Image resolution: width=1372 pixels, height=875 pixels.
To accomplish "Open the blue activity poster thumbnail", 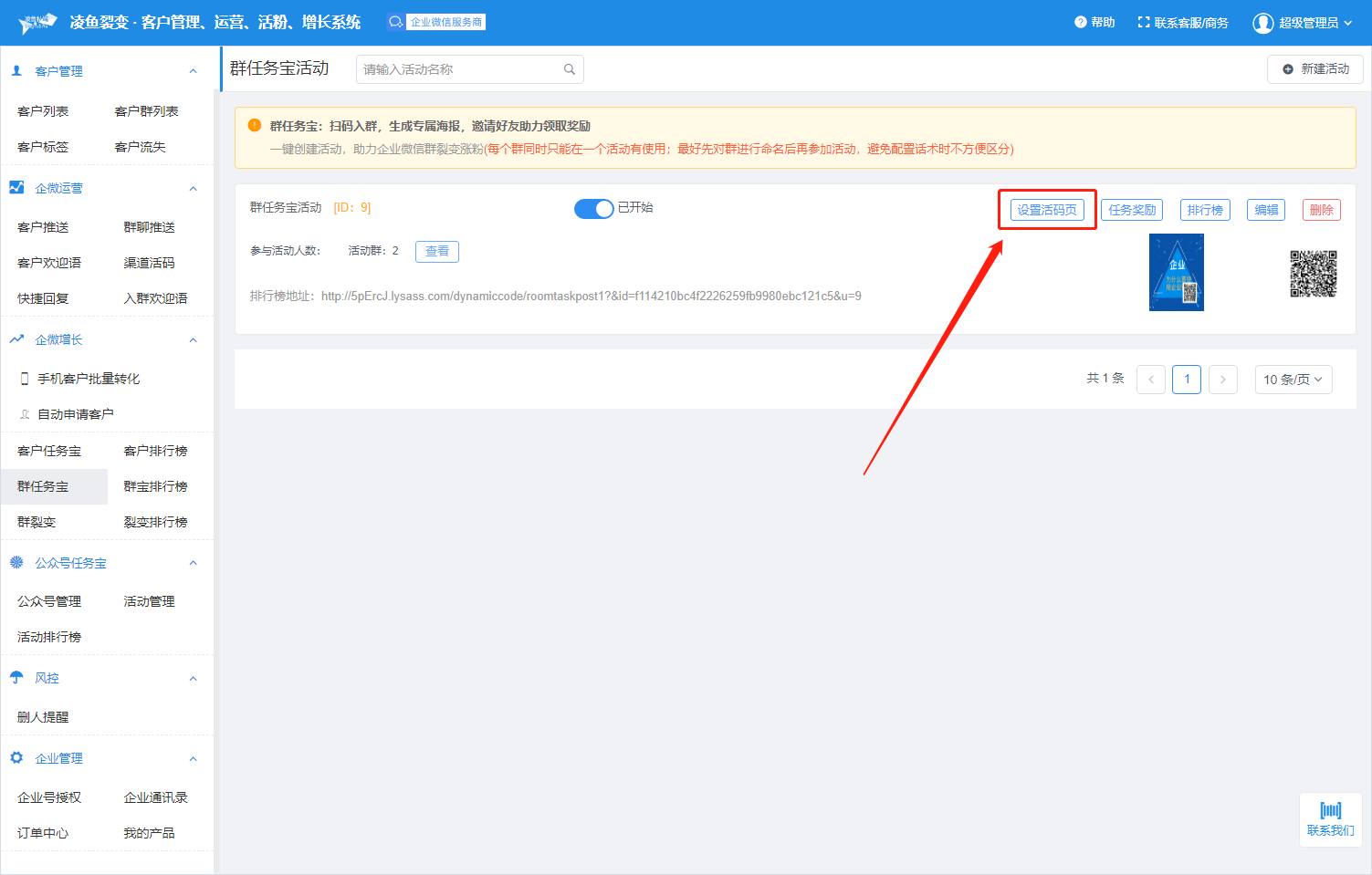I will pos(1176,273).
